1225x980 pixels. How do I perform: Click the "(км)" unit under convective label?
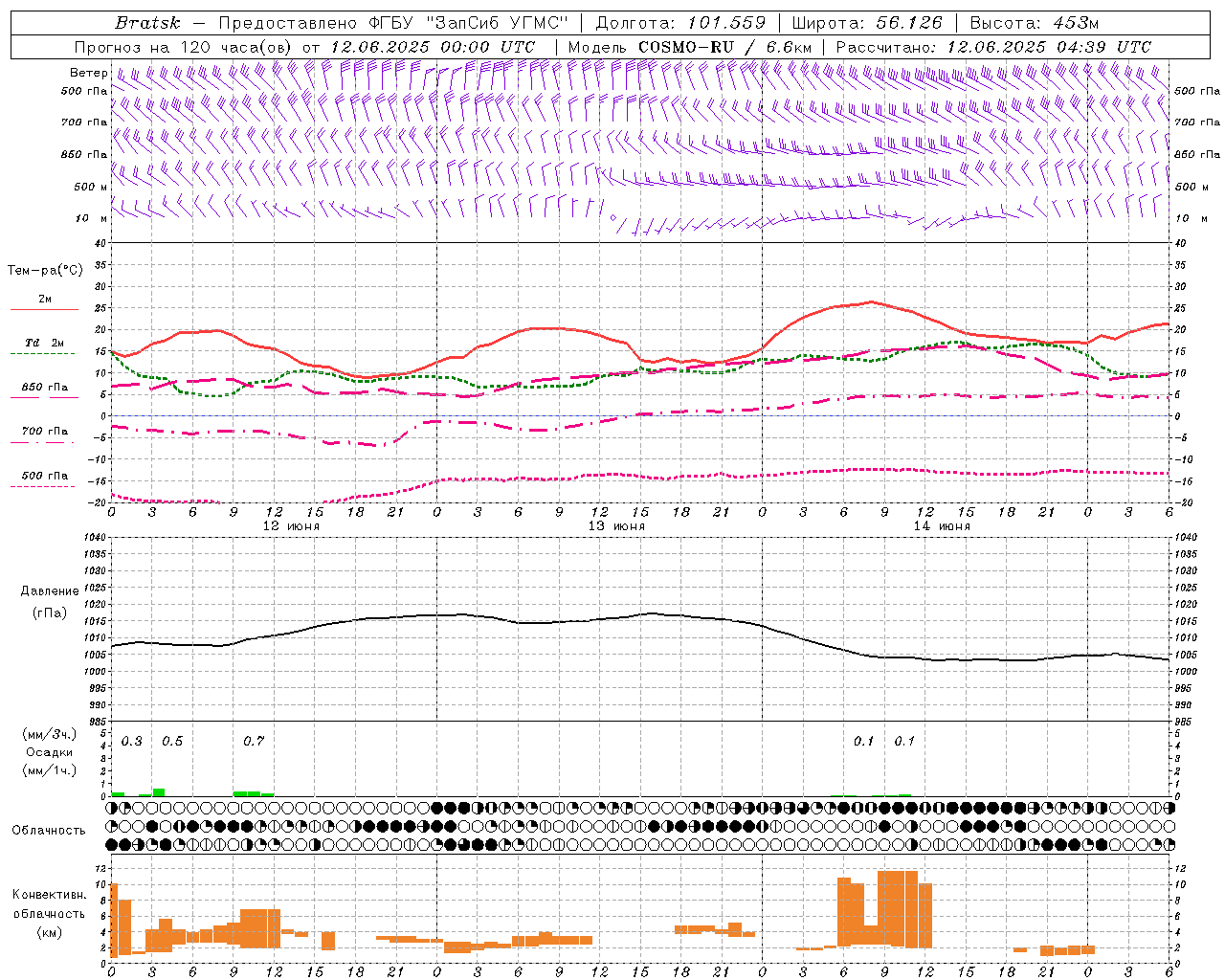click(50, 932)
